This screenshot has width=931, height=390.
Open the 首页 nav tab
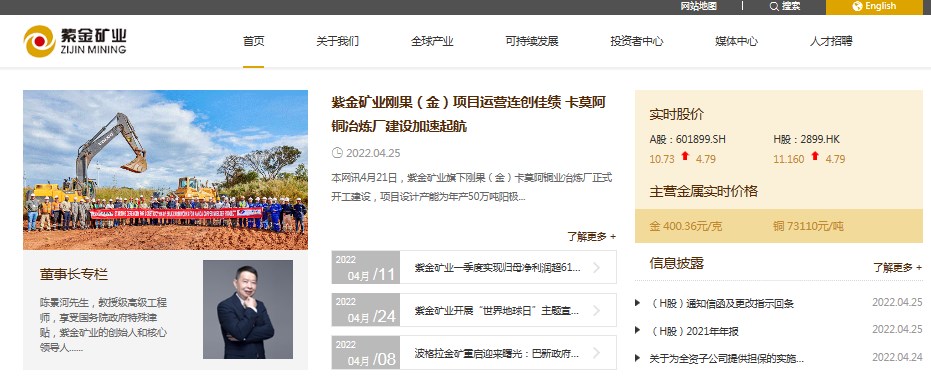pos(254,42)
